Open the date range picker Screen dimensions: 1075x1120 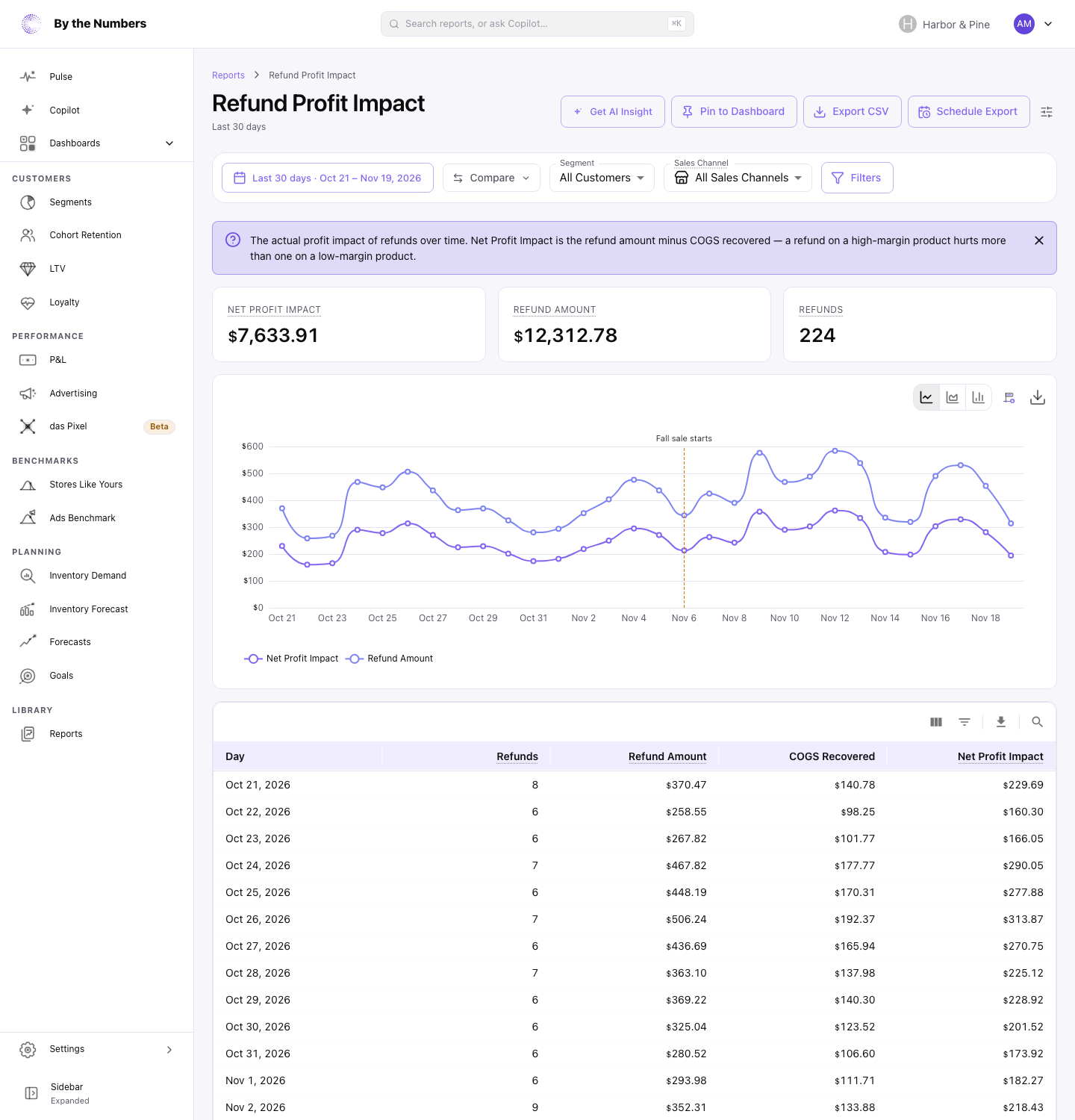point(328,178)
